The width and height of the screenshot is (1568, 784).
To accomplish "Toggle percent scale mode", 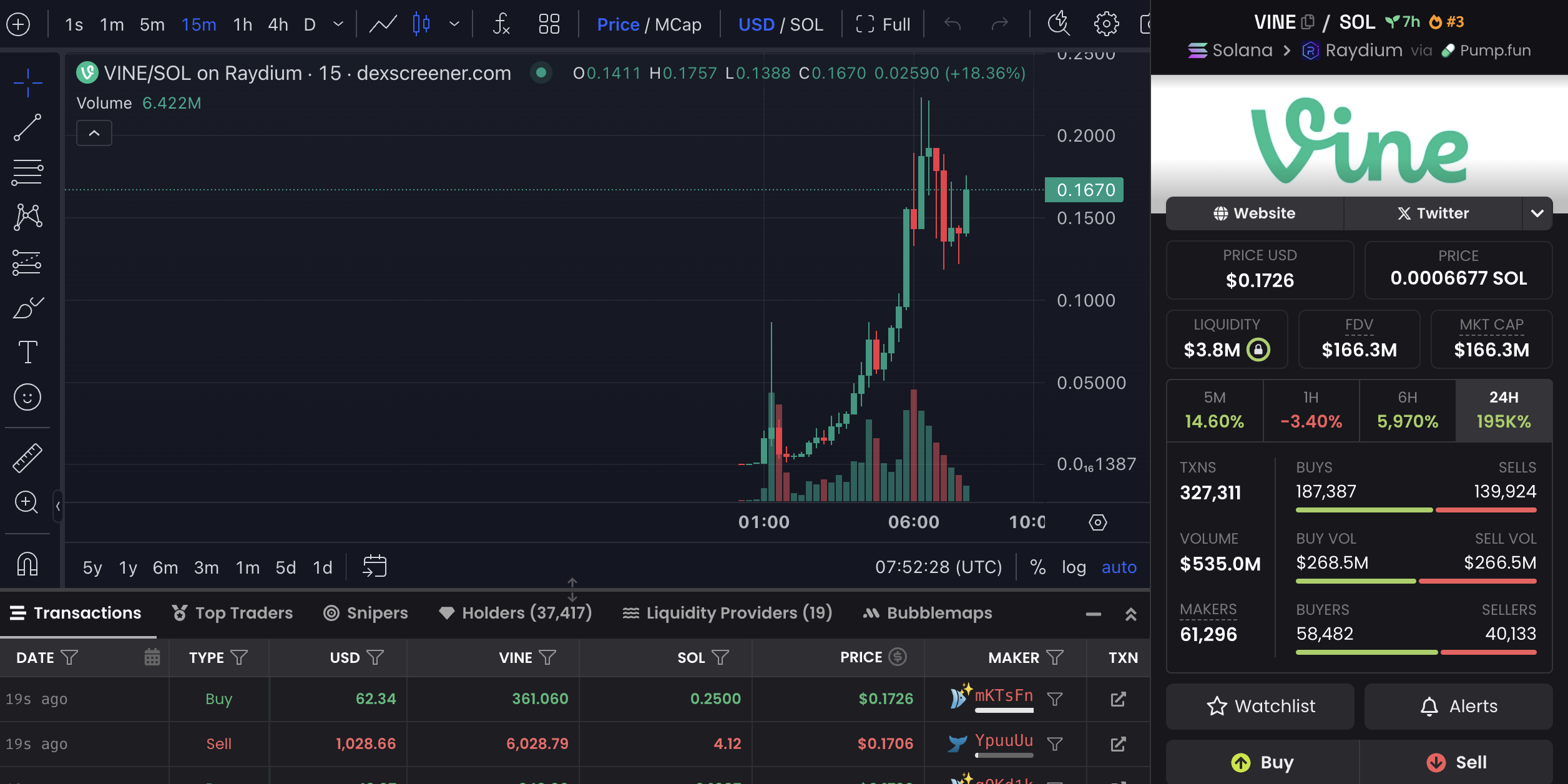I will point(1037,567).
